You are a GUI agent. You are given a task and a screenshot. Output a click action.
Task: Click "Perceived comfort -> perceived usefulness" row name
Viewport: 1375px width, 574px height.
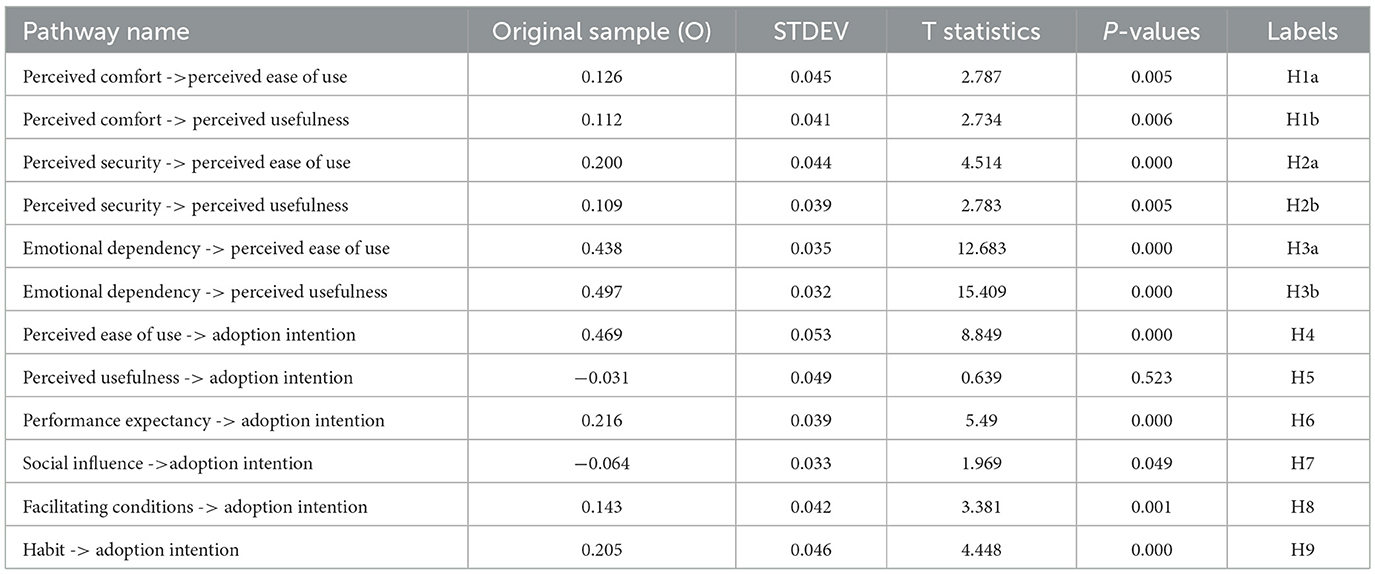pos(185,119)
